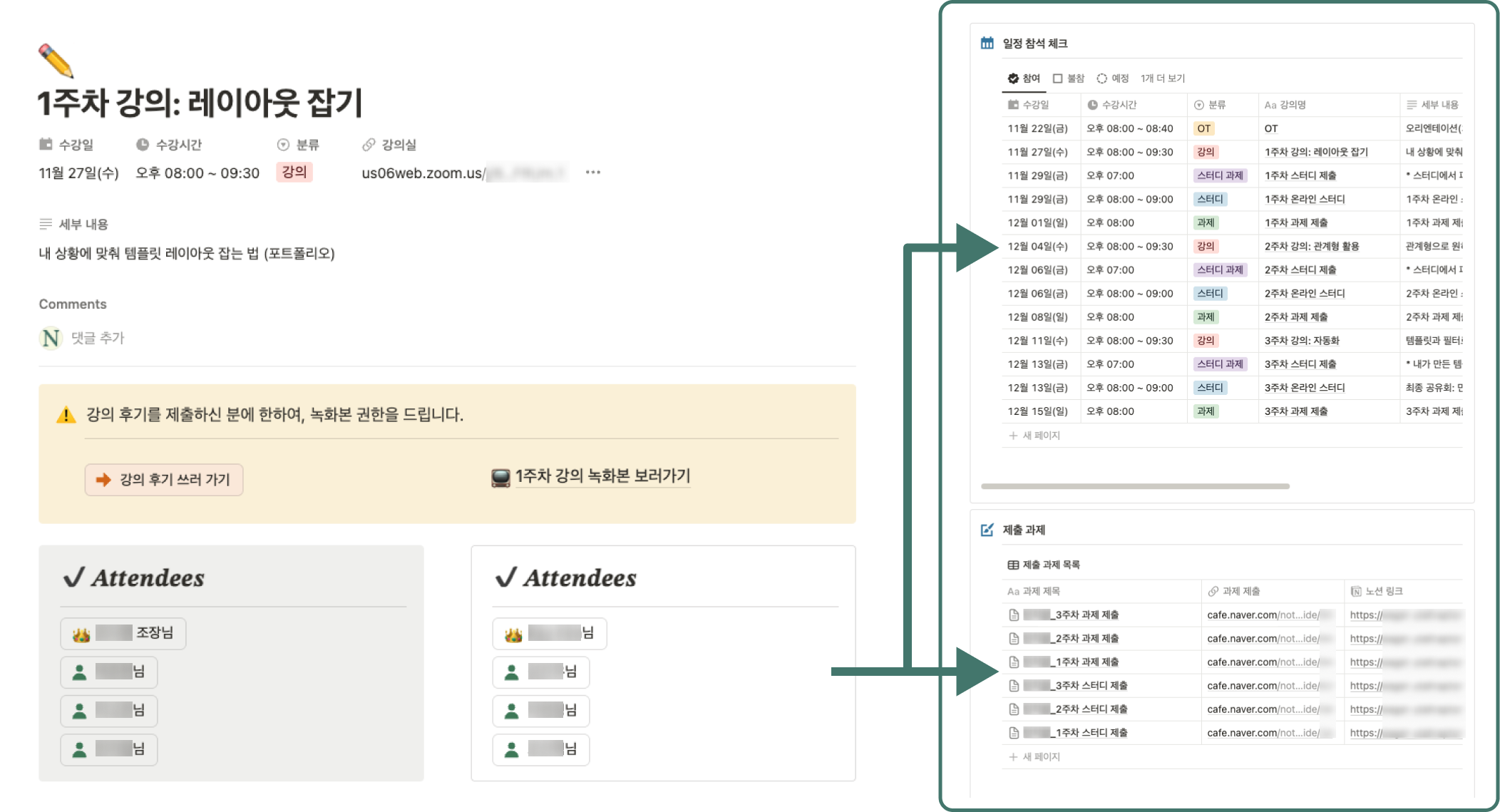Click 강의 후기 쓰러 가기 button
Screen dimensions: 1500x812
click(163, 478)
